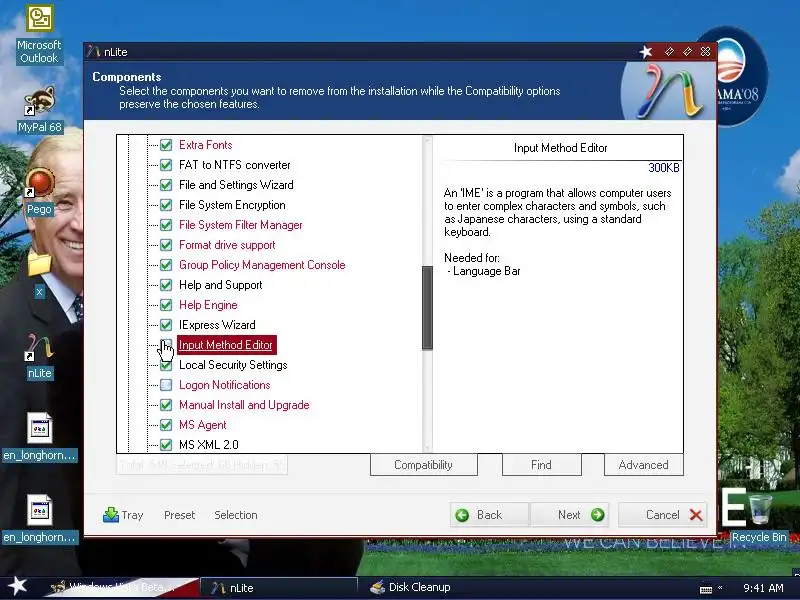800x600 pixels.
Task: Switch to nLite taskbar button
Action: pos(279,587)
